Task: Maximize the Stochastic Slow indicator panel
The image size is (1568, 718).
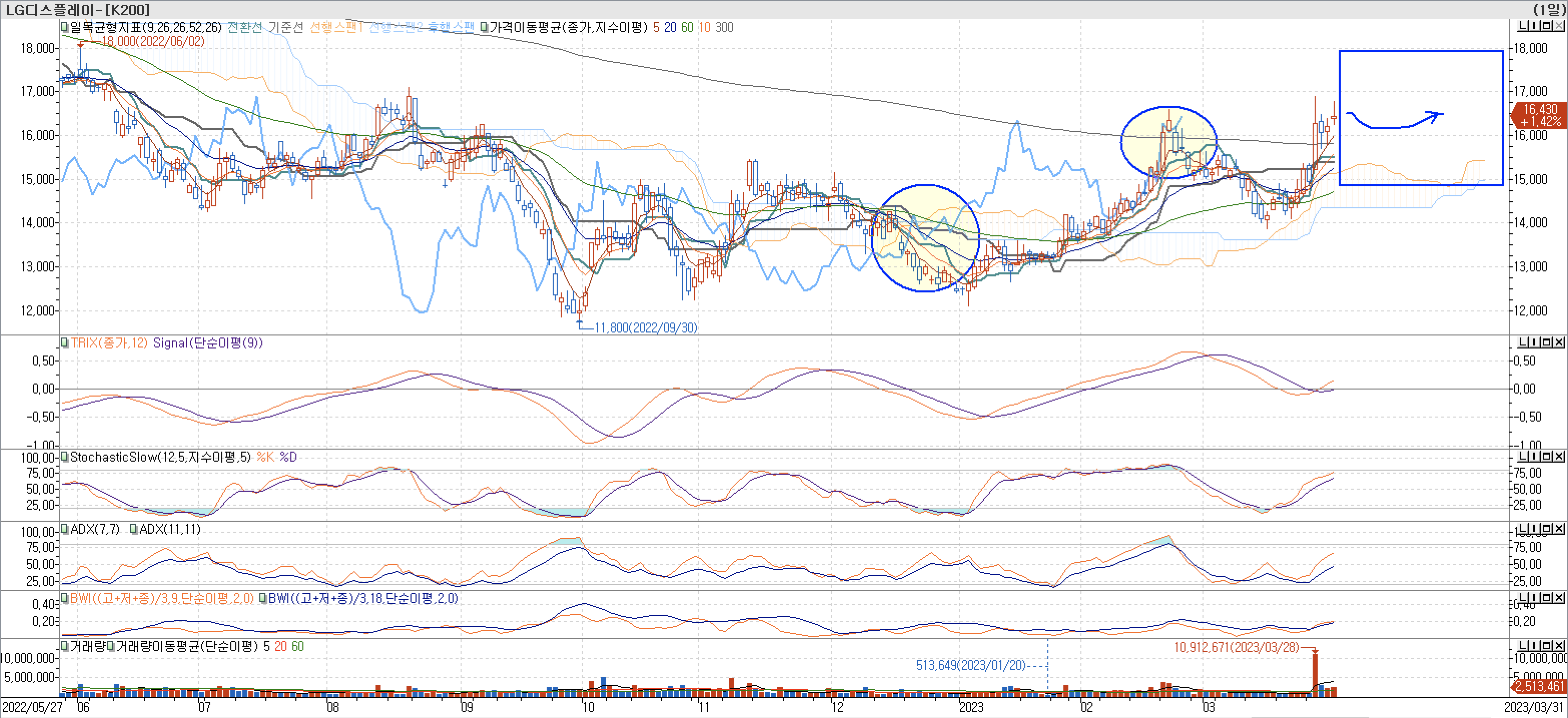Action: [x=1546, y=456]
